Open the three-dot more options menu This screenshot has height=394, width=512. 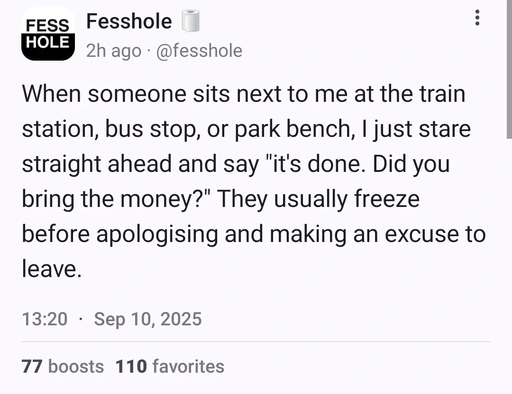[x=477, y=18]
